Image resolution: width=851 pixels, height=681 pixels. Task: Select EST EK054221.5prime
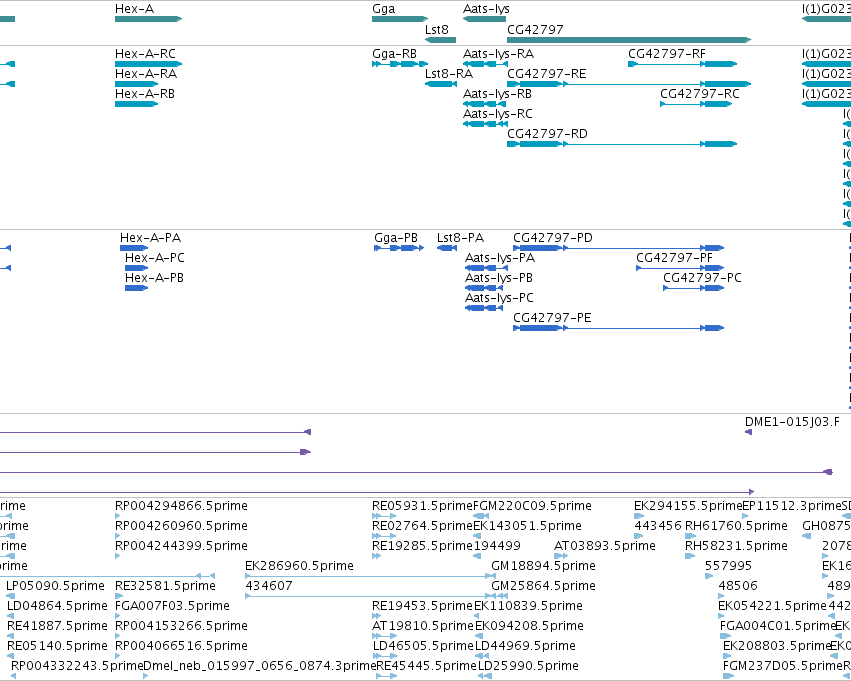721,616
